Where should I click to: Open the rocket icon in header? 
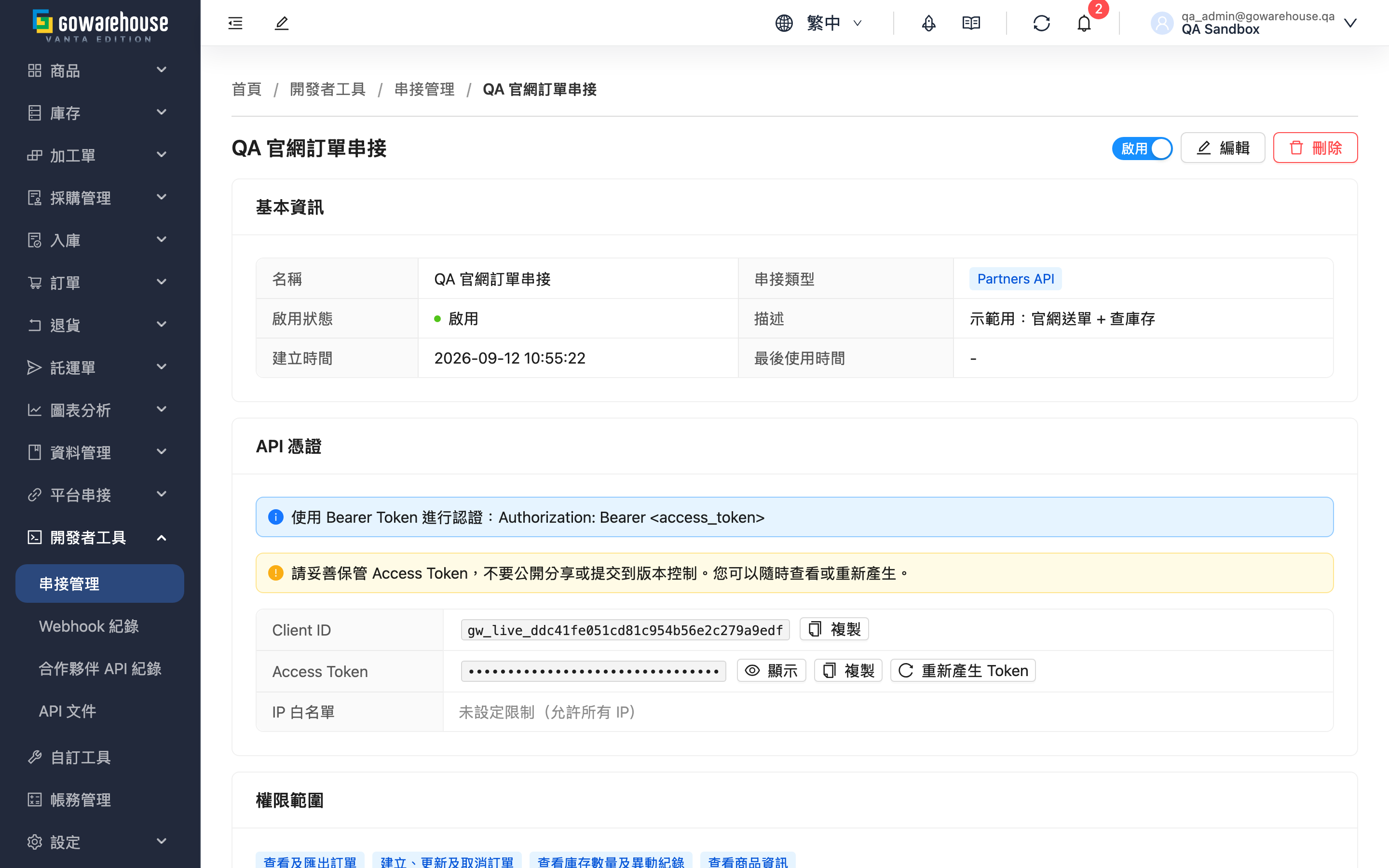(x=929, y=23)
